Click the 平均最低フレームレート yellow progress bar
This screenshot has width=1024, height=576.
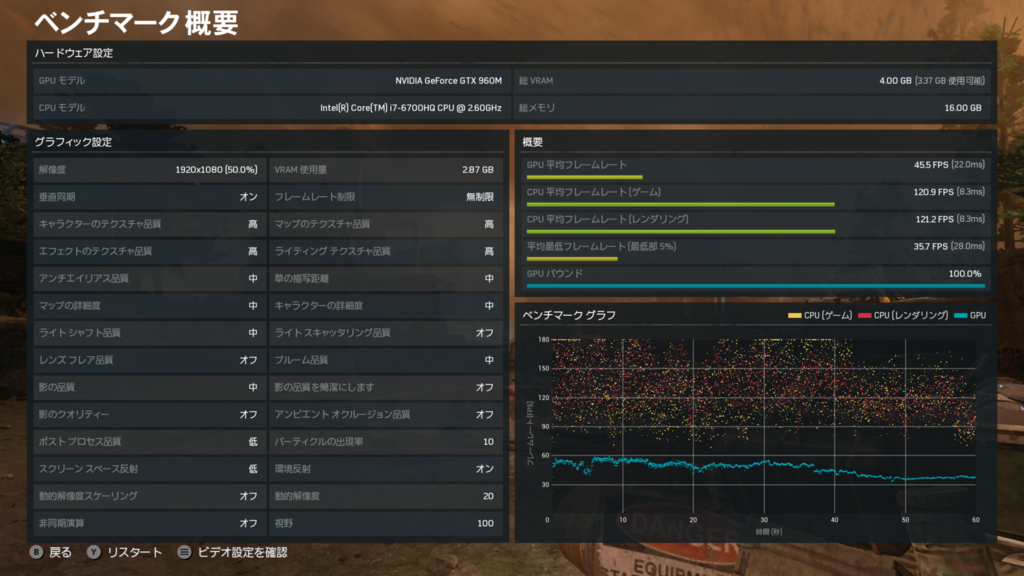[572, 259]
